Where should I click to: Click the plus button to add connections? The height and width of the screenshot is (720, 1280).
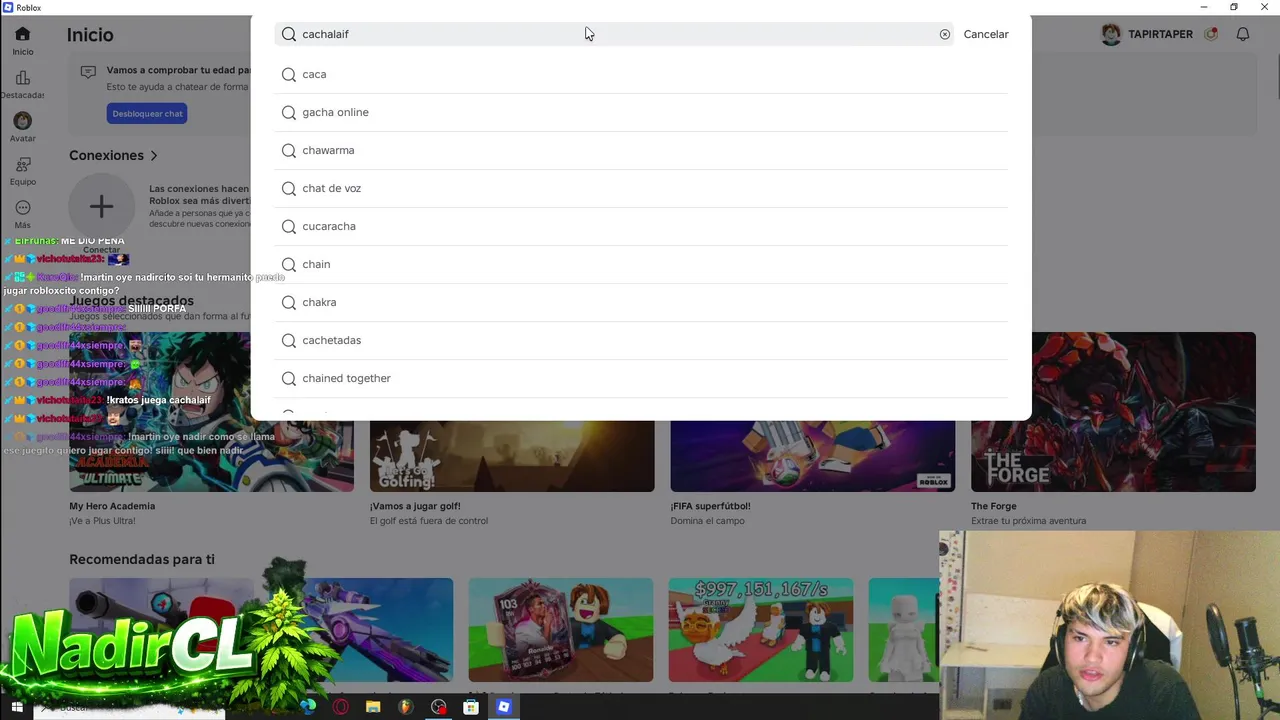(x=101, y=207)
